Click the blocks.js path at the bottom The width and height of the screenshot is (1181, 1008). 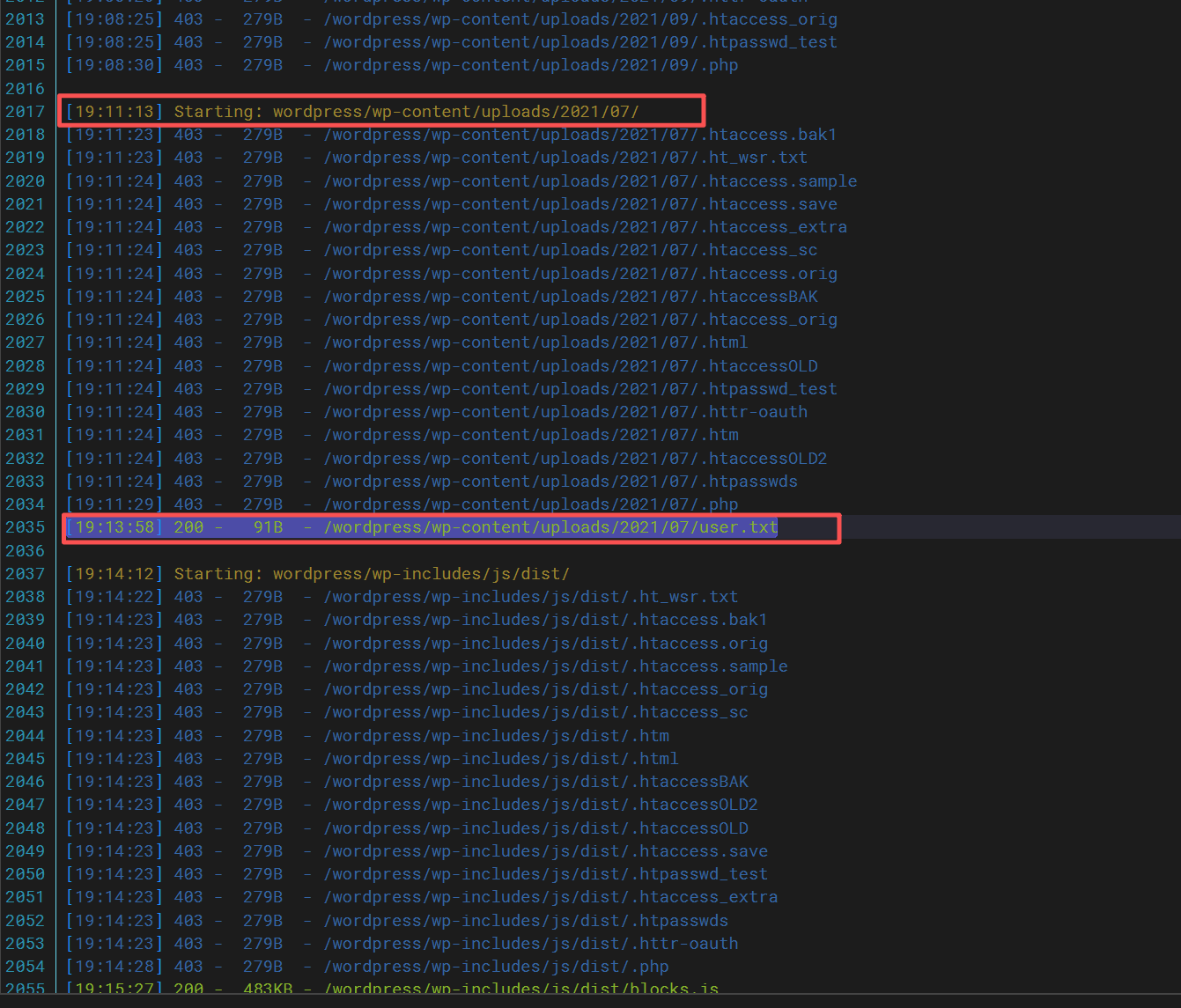point(520,990)
